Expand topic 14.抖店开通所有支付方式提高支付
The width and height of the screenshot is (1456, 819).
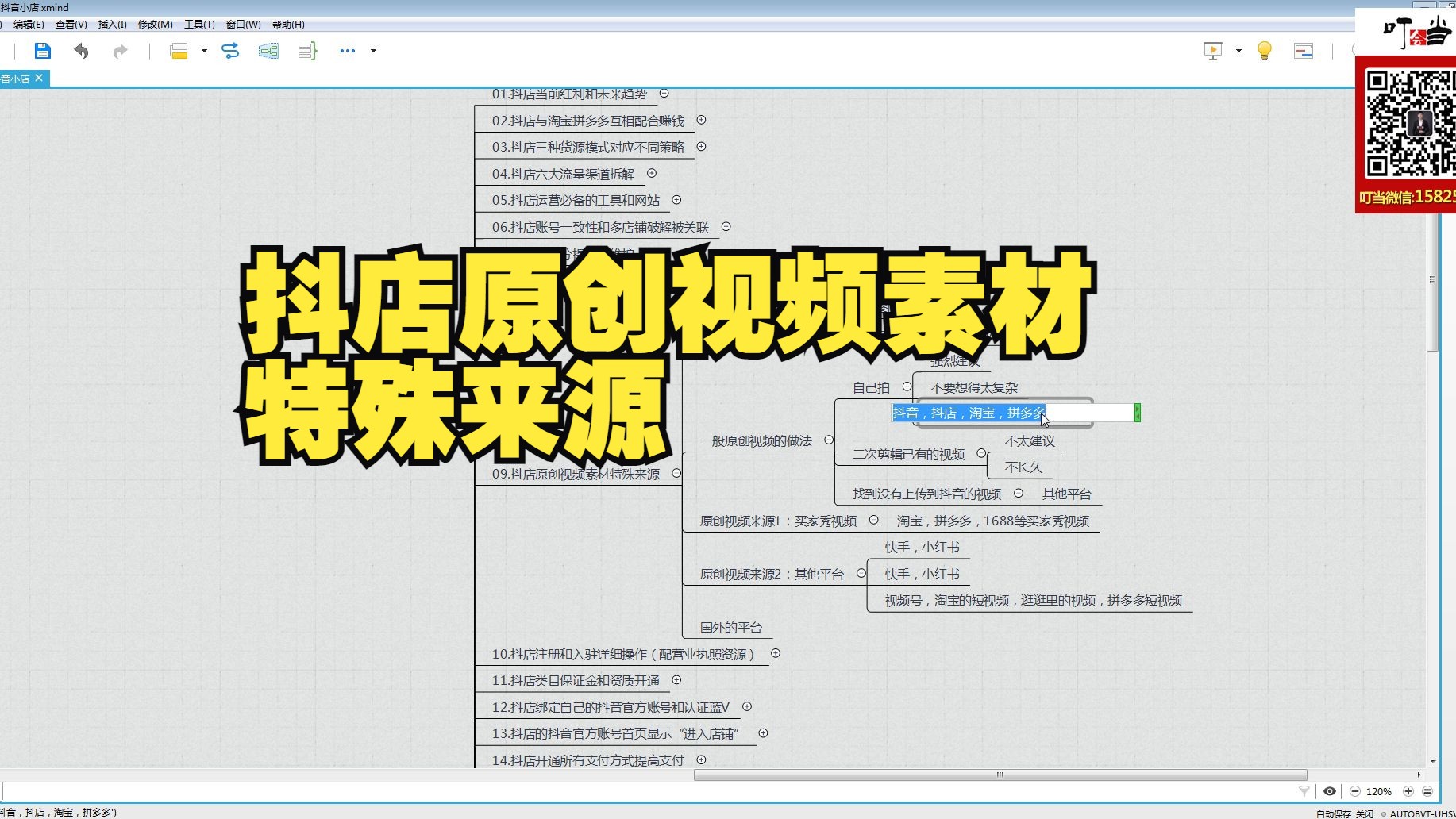point(701,760)
